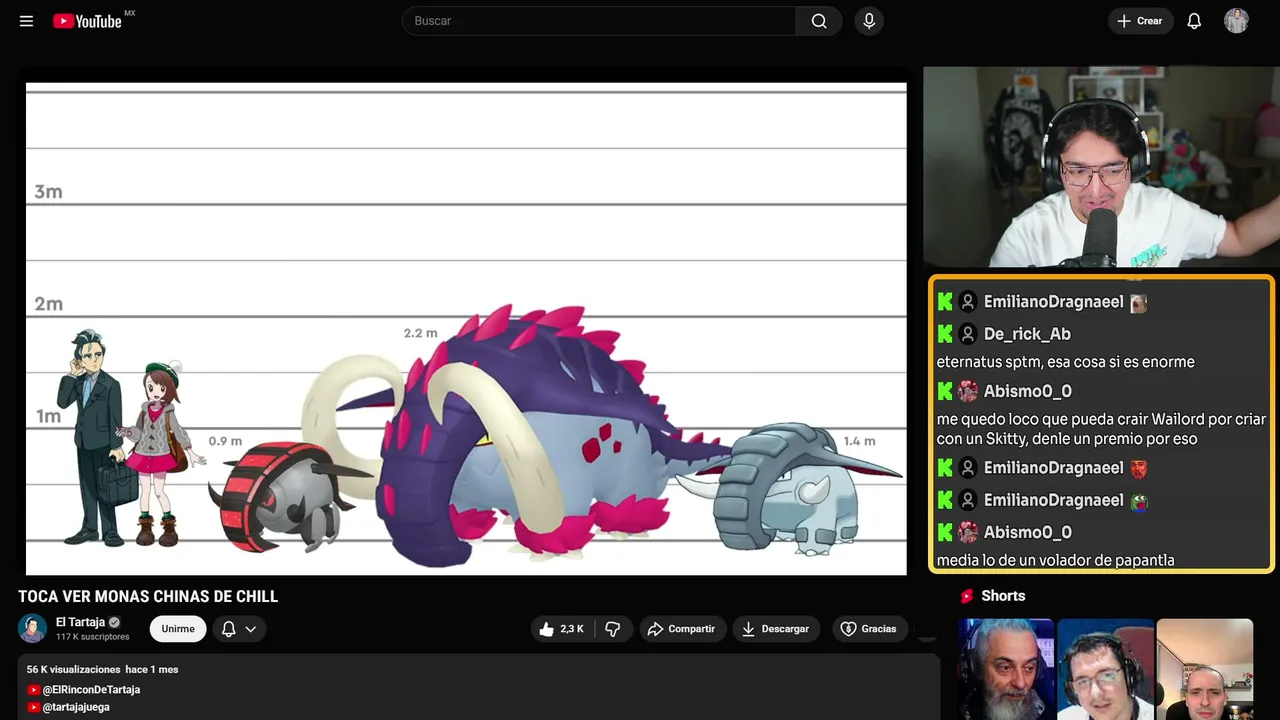Viewport: 1280px width, 720px height.
Task: Click the title "TOCA VER MONAS CHINAS DE CHILL"
Action: click(x=148, y=597)
